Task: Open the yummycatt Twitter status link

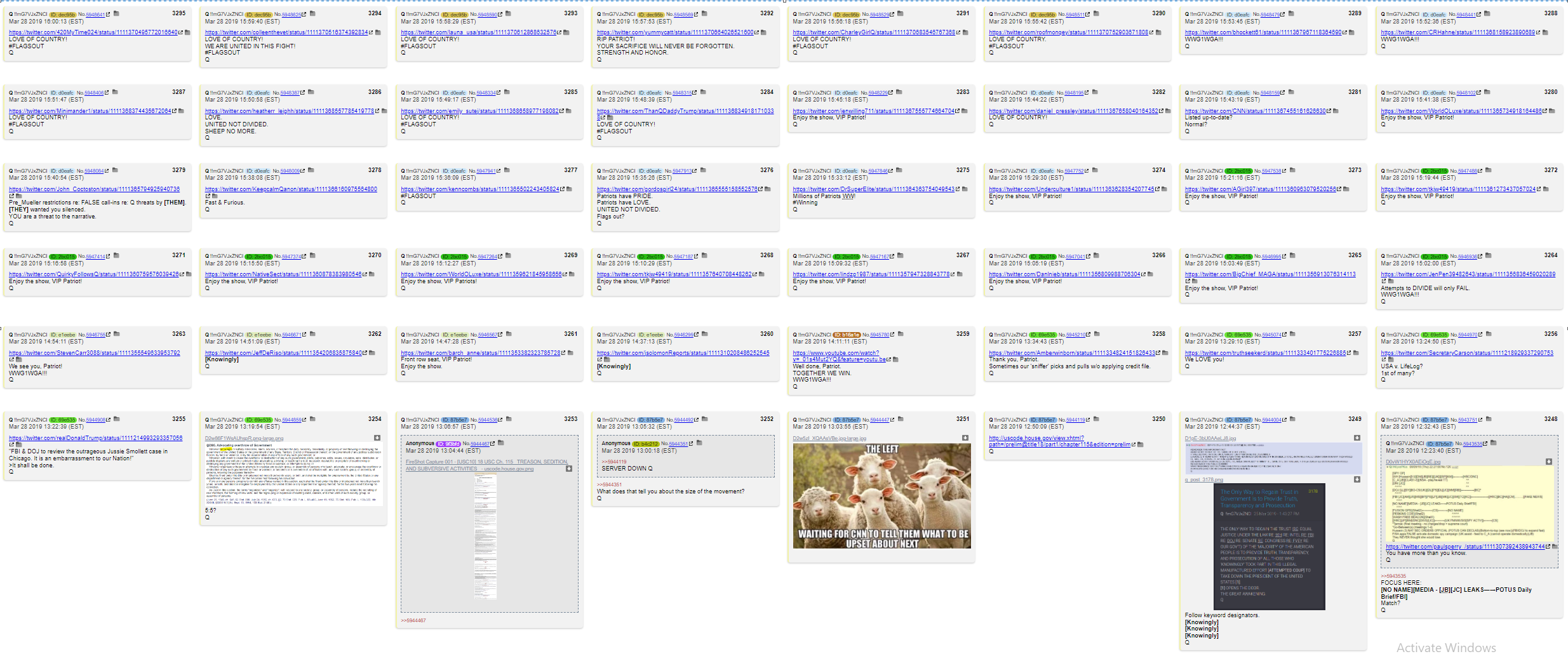Action: click(x=675, y=32)
